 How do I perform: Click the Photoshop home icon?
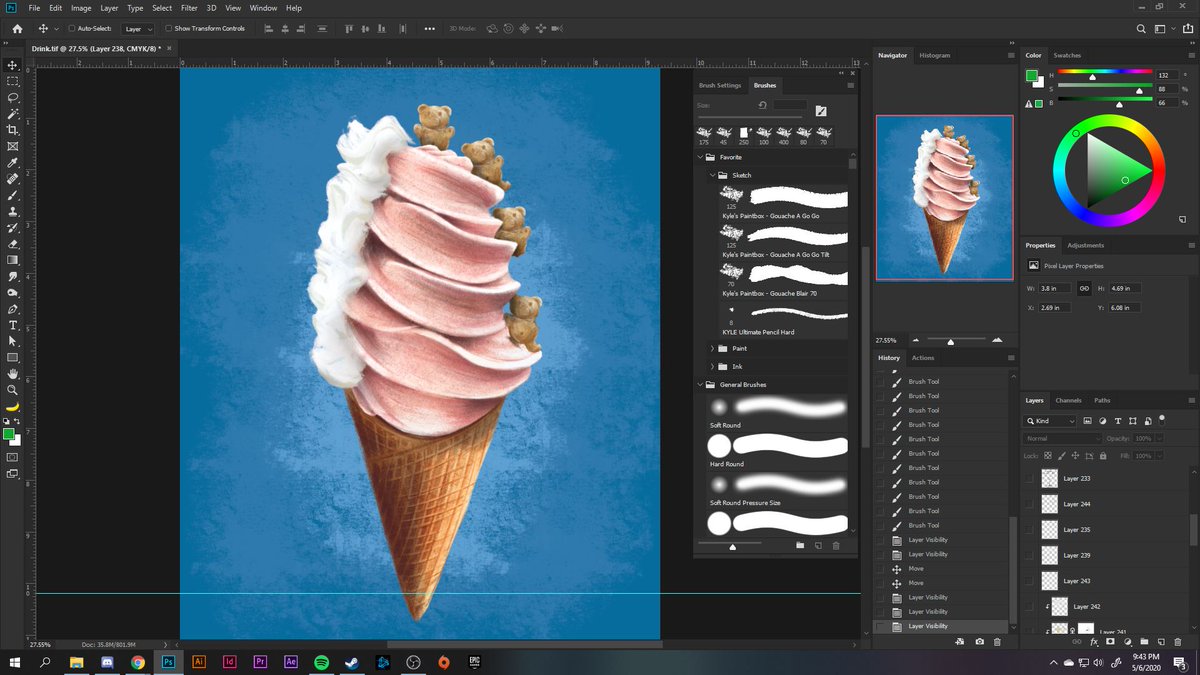pyautogui.click(x=17, y=28)
